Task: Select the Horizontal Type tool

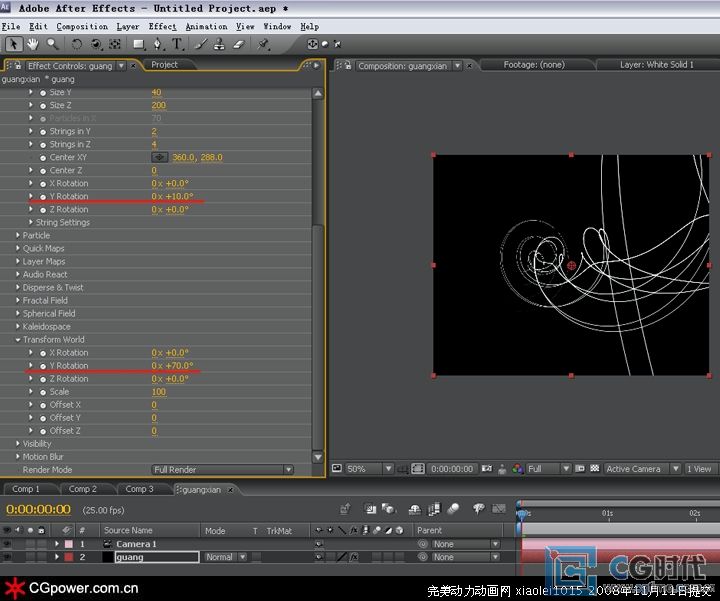Action: (177, 44)
